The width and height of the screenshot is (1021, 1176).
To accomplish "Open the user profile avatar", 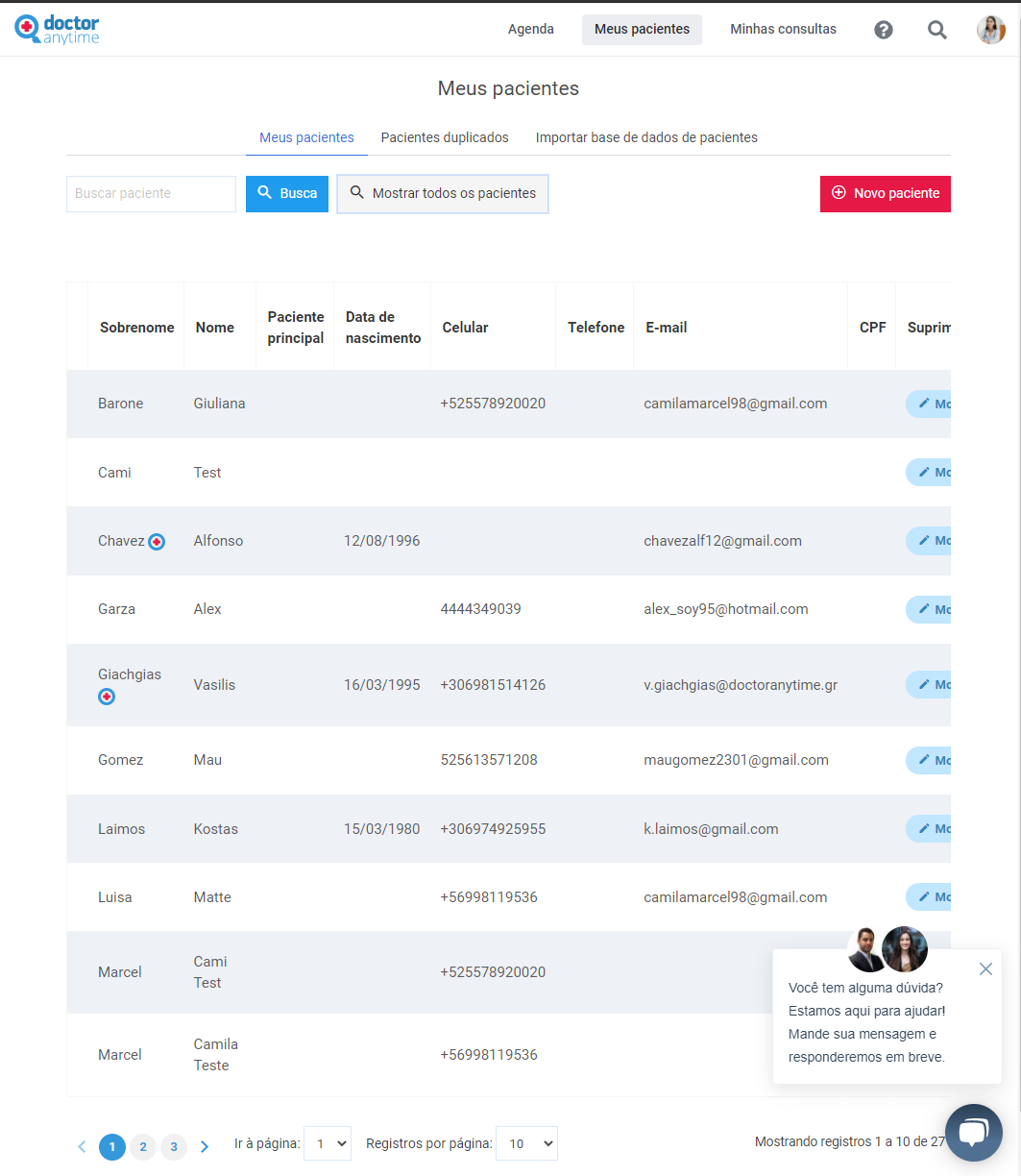I will [x=991, y=30].
